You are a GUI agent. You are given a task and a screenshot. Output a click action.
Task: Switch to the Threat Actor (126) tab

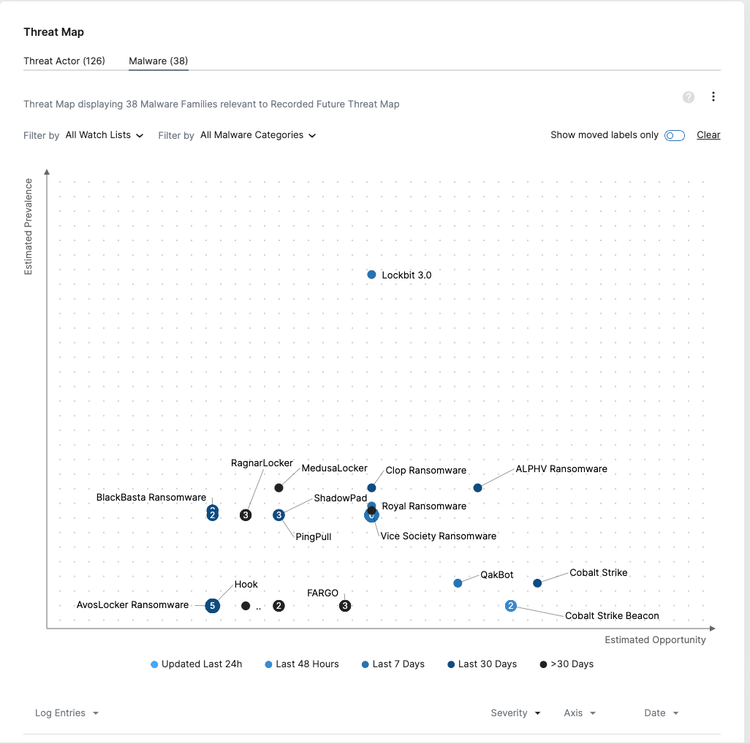[64, 61]
